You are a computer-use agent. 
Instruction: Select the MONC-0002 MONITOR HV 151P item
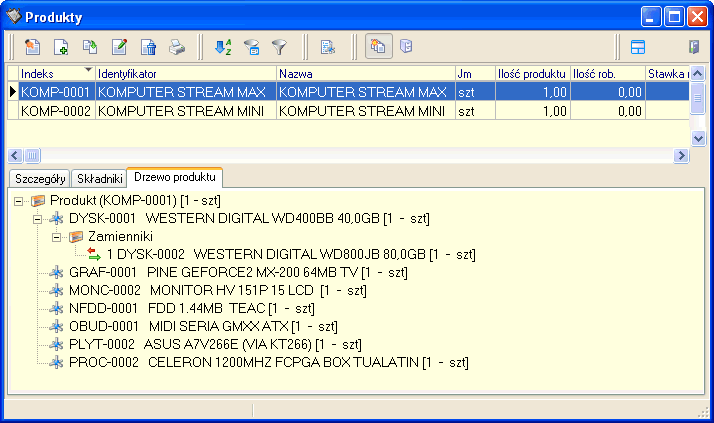[218, 290]
